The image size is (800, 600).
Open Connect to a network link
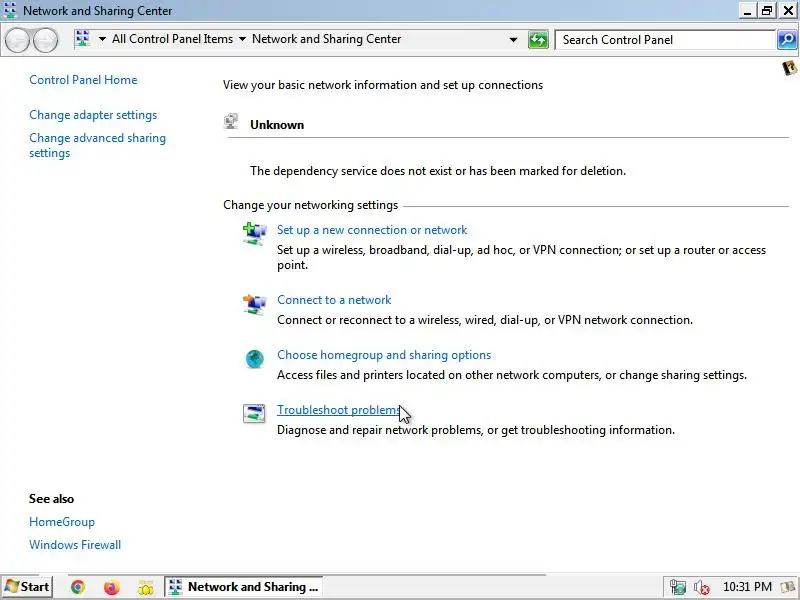(x=334, y=300)
